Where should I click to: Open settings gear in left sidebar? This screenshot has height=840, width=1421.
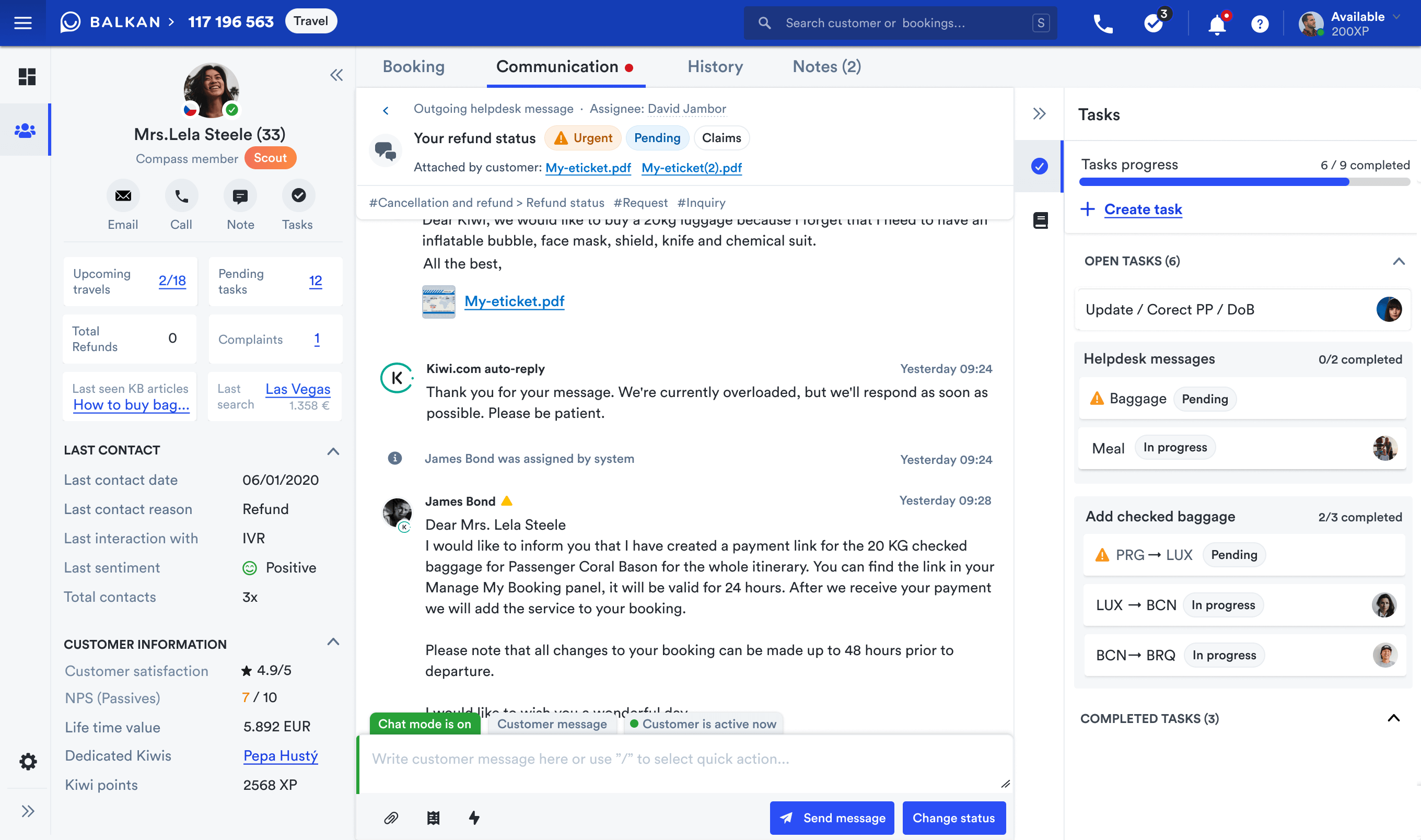coord(28,761)
